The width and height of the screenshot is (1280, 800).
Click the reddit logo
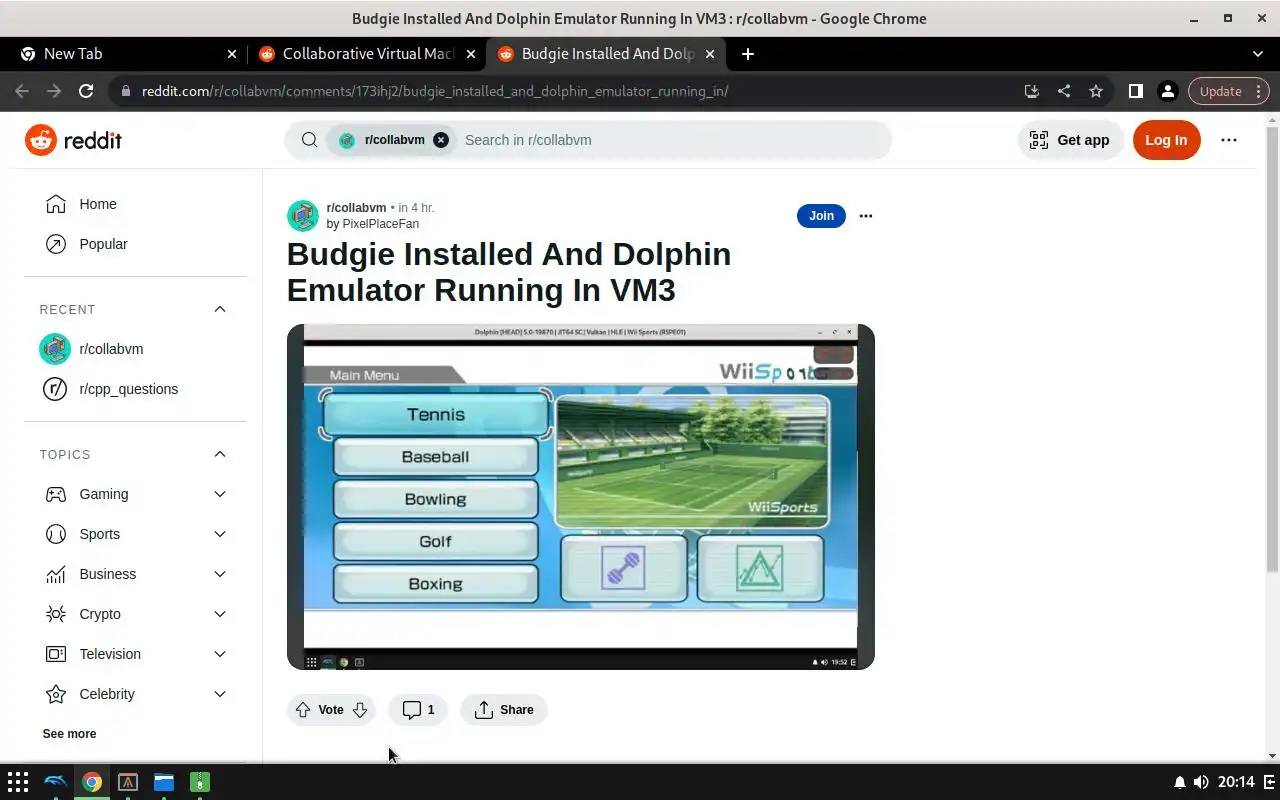pyautogui.click(x=73, y=140)
